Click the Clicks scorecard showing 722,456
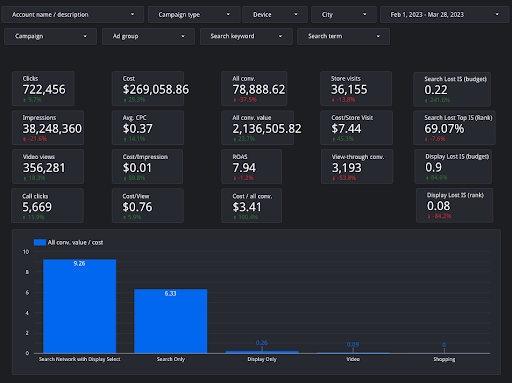This screenshot has height=383, width=512. point(43,88)
